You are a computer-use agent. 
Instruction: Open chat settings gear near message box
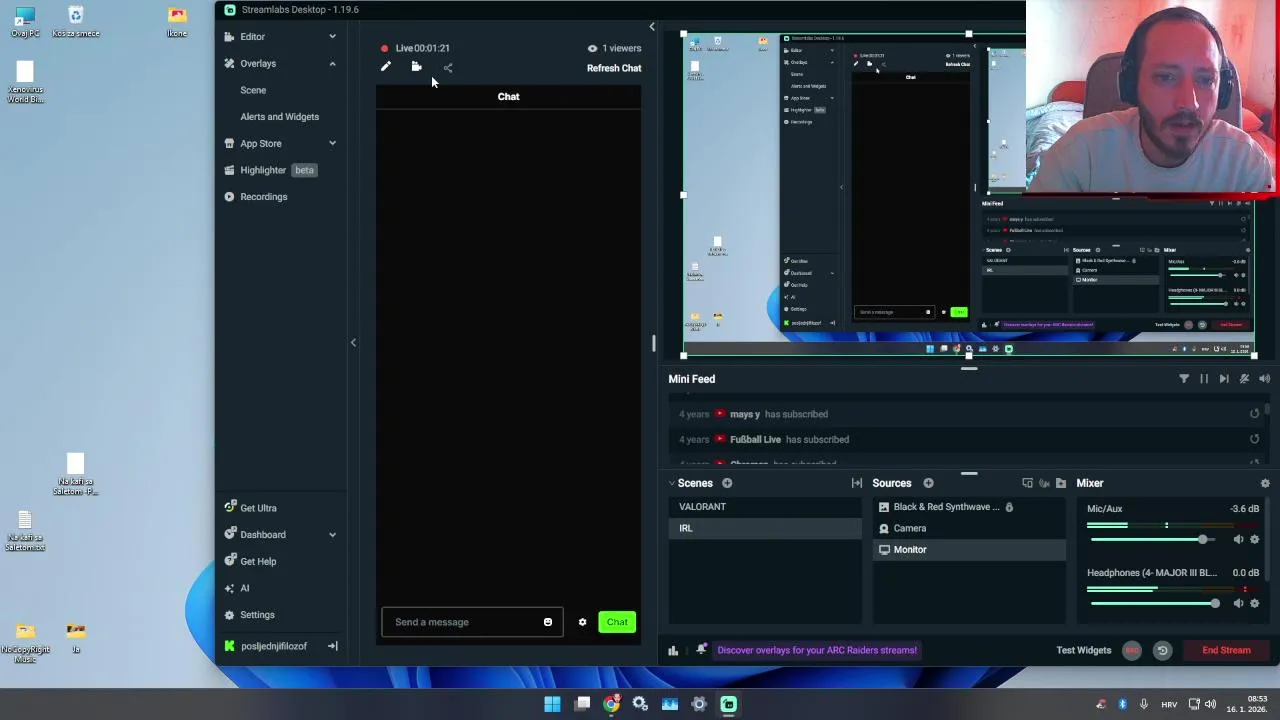coord(582,622)
